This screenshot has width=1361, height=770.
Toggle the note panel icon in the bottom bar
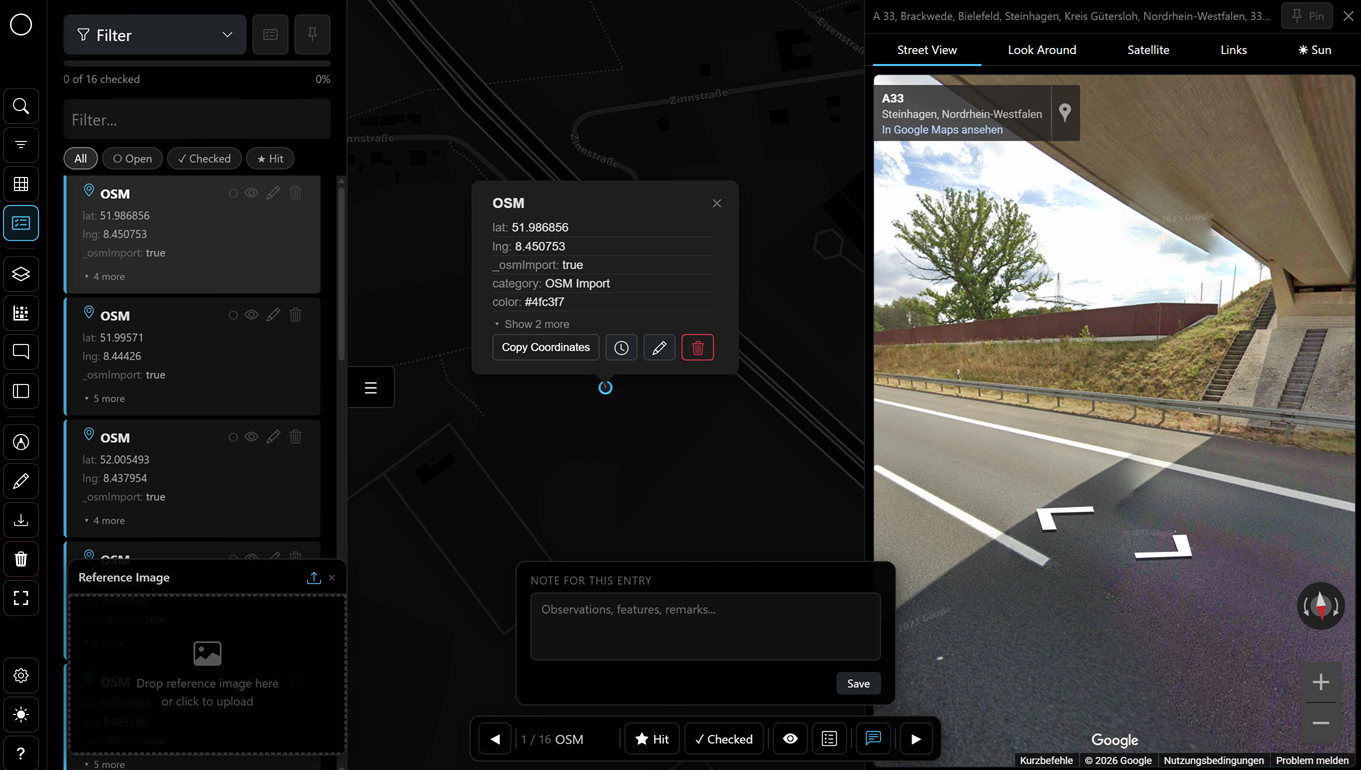pyautogui.click(x=873, y=739)
